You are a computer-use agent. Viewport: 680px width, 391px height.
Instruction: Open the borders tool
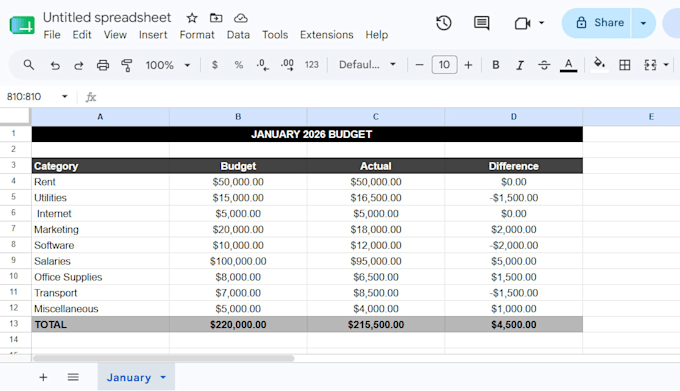click(x=624, y=65)
